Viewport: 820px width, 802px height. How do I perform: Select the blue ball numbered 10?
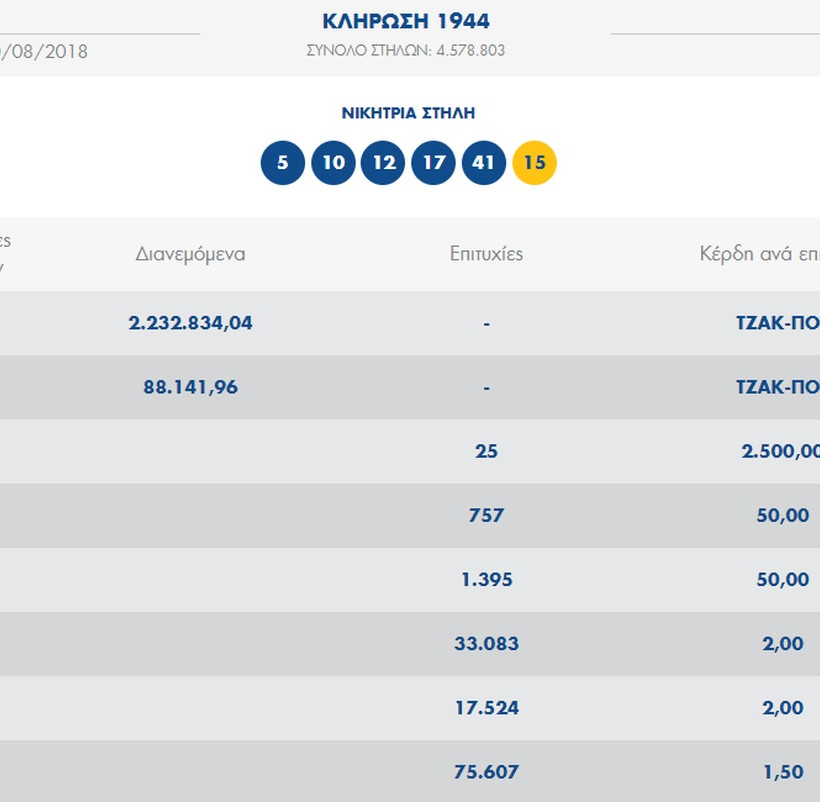[x=333, y=163]
